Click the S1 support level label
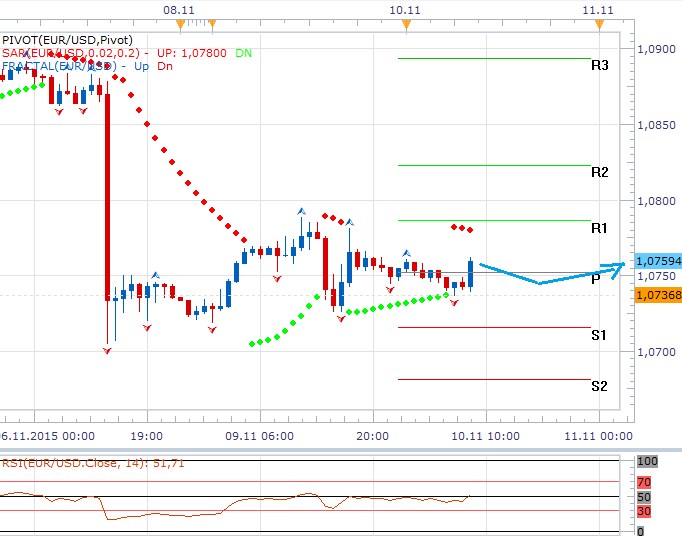 coord(598,335)
